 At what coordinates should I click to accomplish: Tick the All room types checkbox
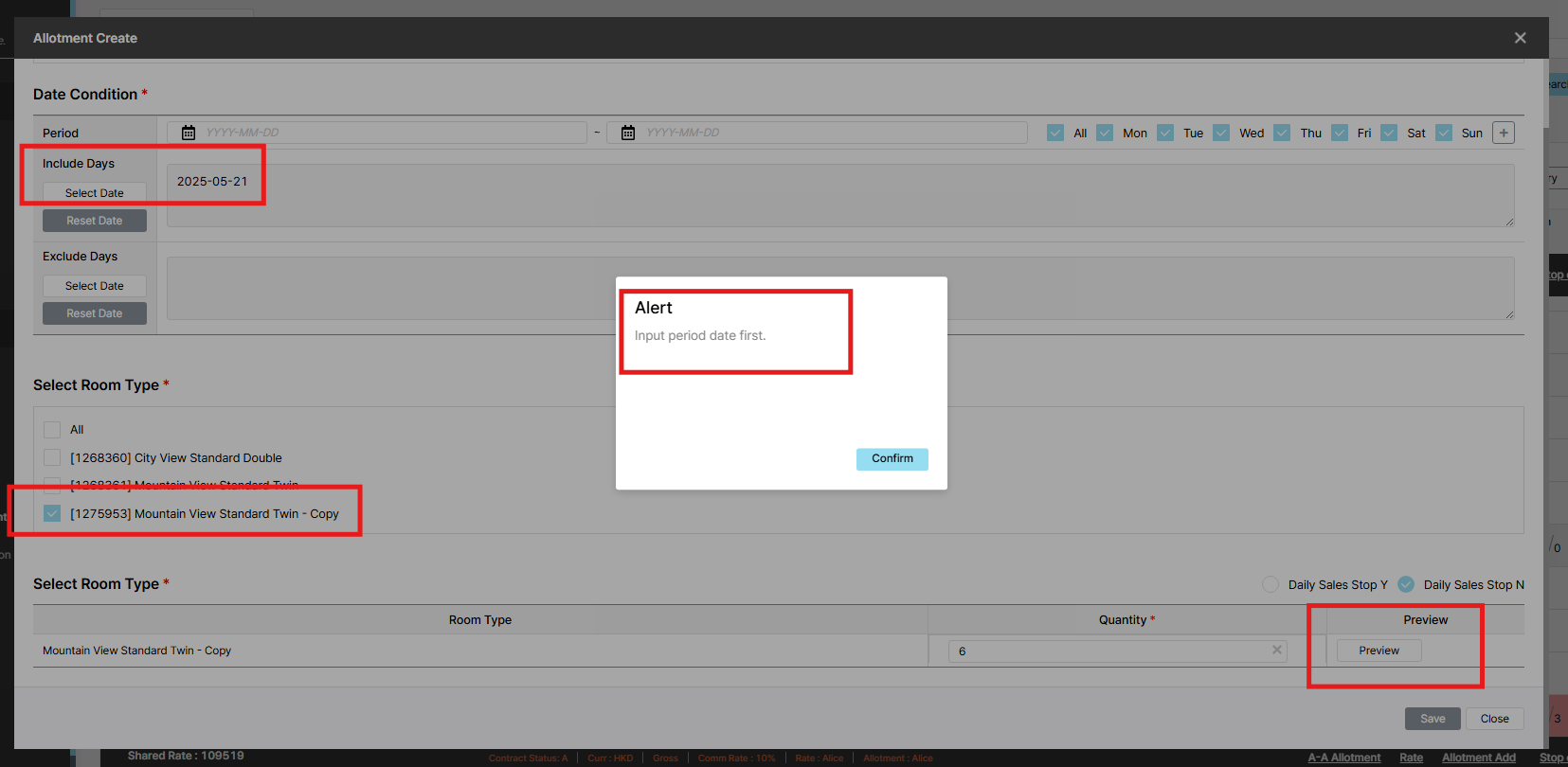coord(52,430)
